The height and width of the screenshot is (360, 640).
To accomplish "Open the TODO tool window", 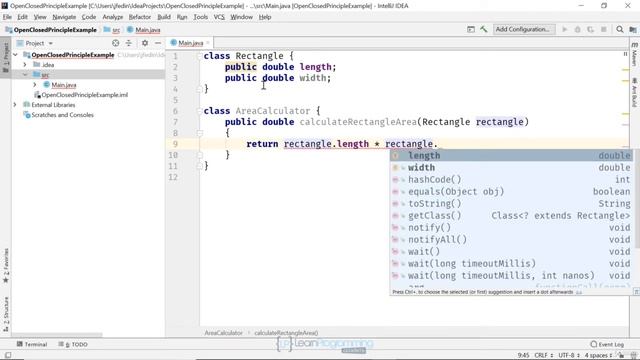I will [73, 344].
